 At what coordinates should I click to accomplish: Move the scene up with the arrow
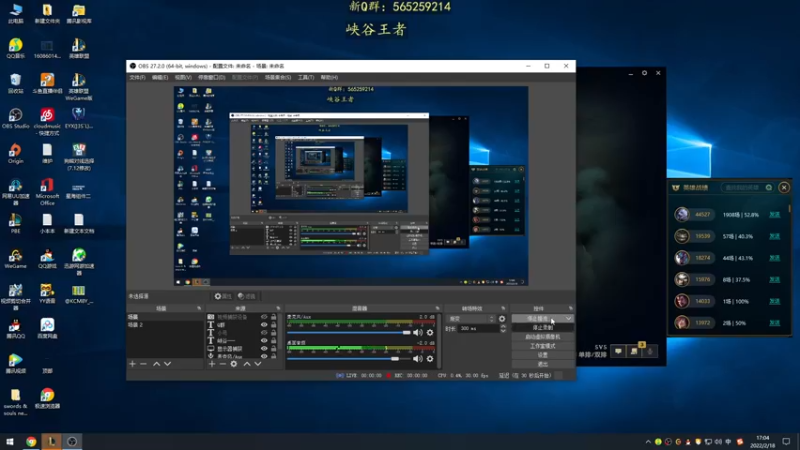(x=157, y=364)
